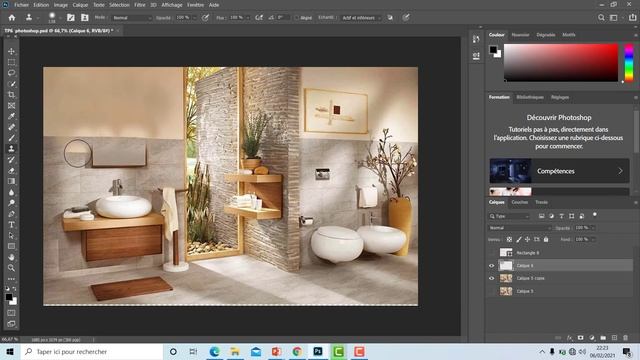This screenshot has height=360, width=640.
Task: Select the Path Selection tool
Action: (11, 236)
